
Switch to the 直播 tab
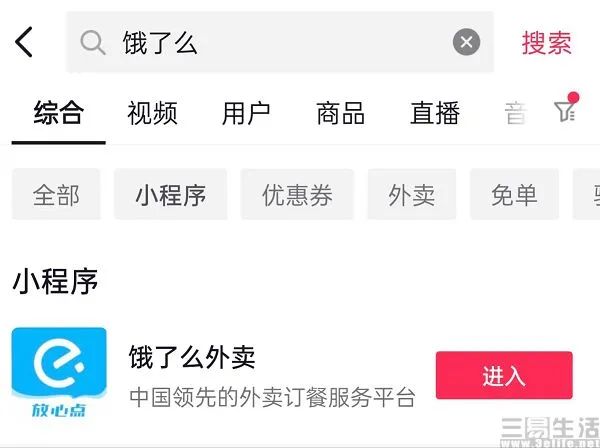pos(435,113)
